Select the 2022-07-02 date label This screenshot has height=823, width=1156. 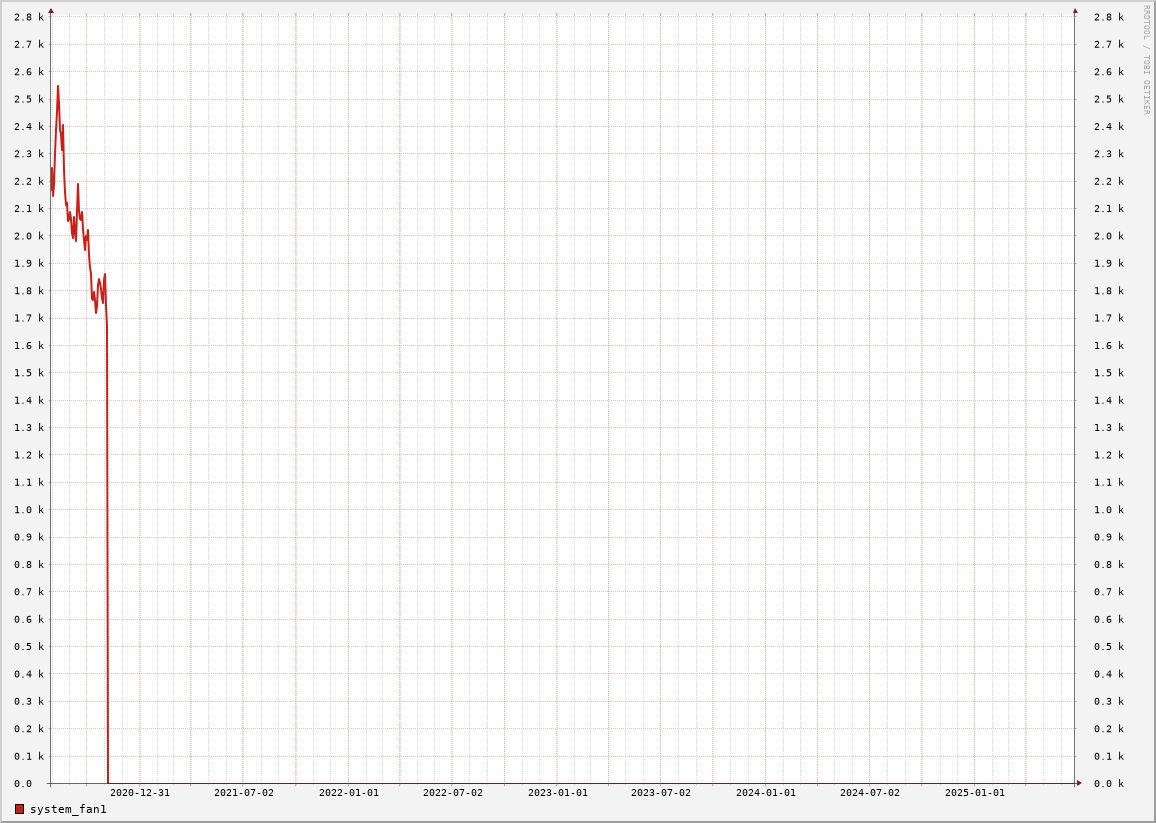(452, 793)
